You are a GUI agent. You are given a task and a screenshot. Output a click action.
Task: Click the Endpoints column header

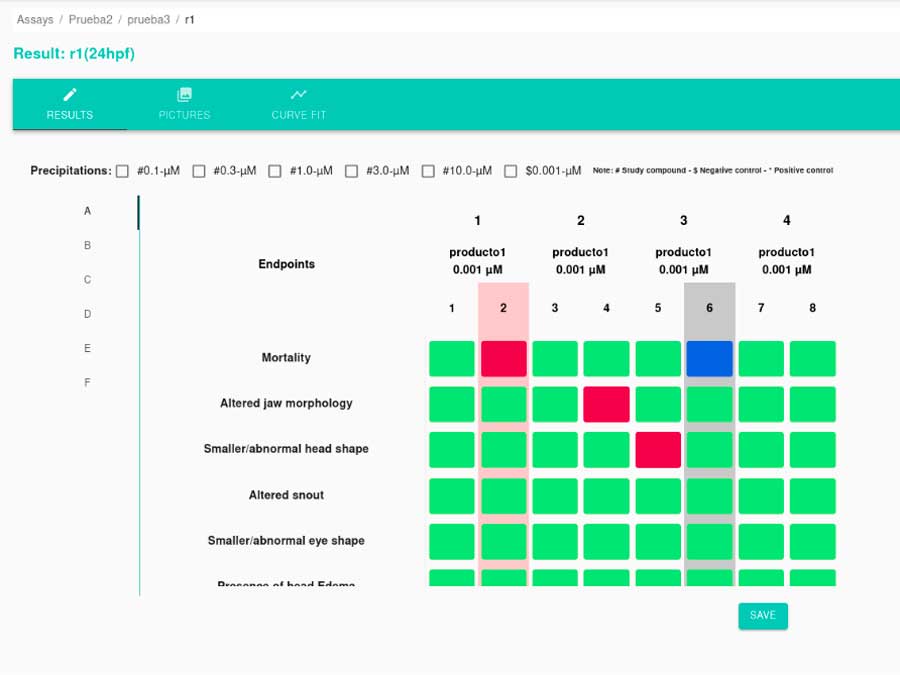click(286, 264)
